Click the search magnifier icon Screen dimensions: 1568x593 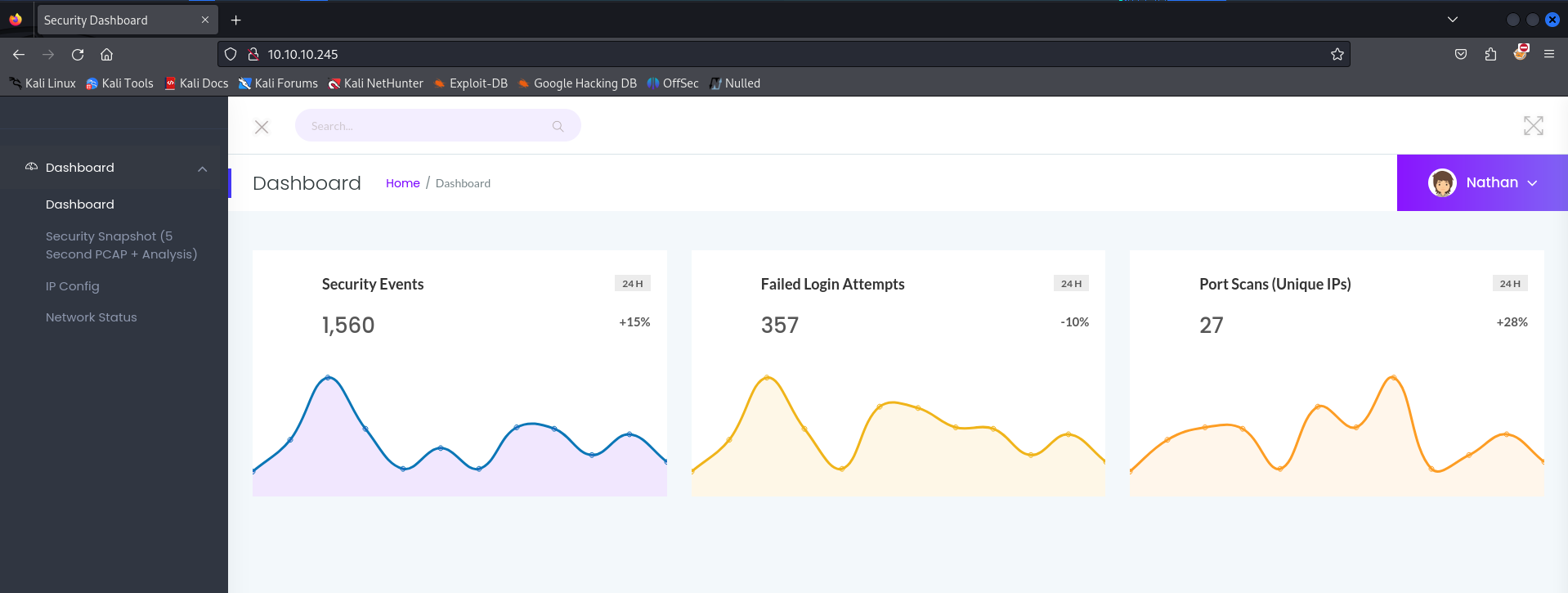click(x=558, y=126)
